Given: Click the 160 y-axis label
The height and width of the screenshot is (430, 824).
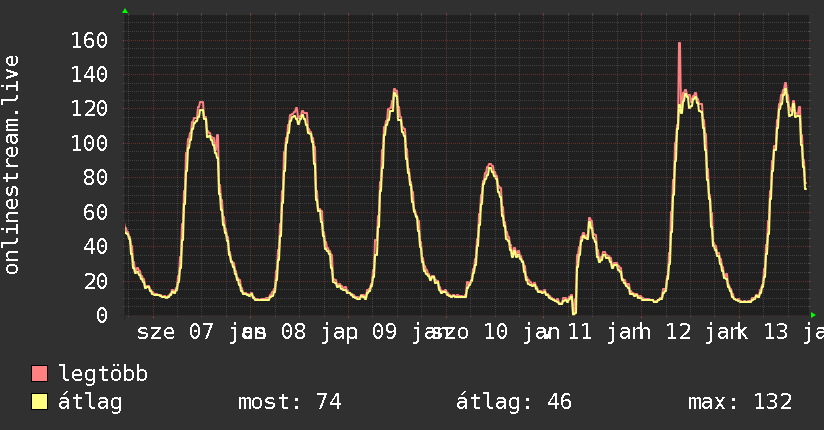Looking at the screenshot, I should (x=89, y=40).
